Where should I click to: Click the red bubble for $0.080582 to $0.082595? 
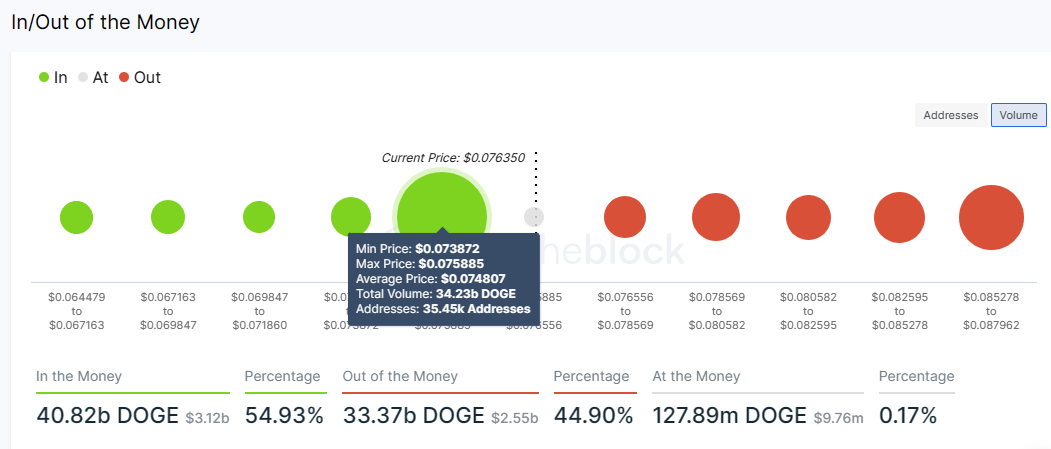pyautogui.click(x=808, y=217)
